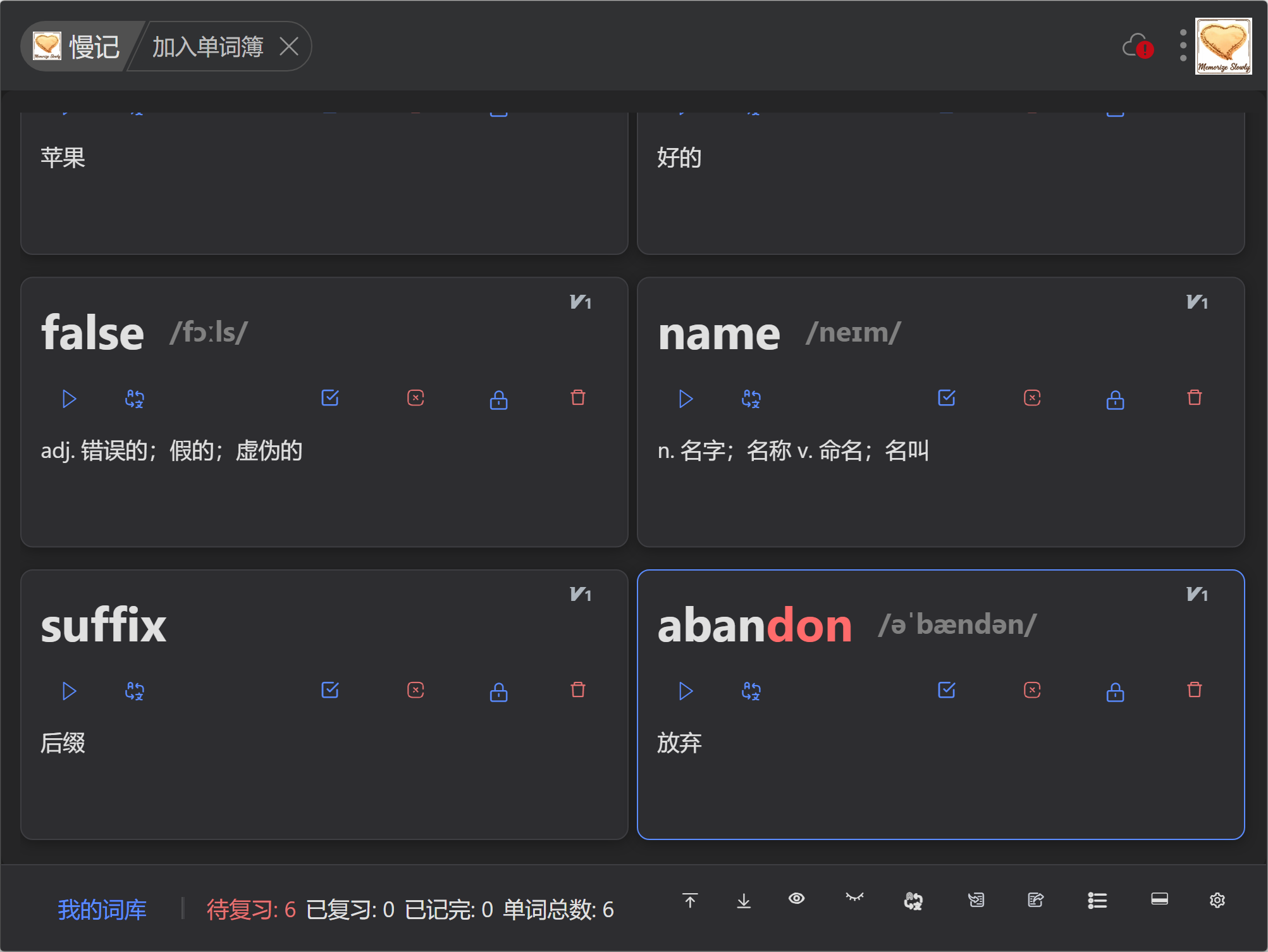Jump to bottom of the word list

point(744,900)
